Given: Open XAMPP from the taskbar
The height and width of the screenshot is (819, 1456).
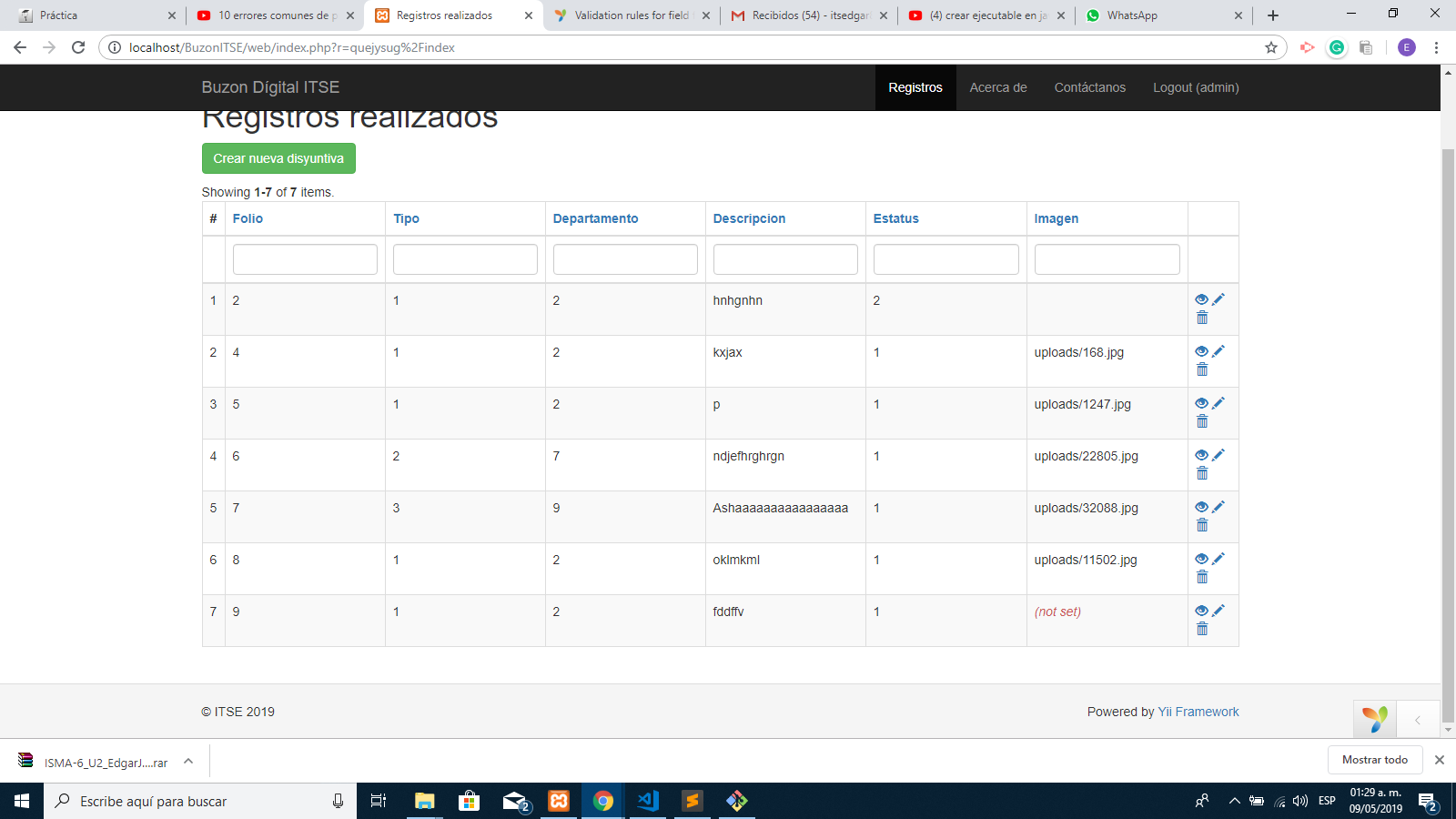Looking at the screenshot, I should [559, 801].
